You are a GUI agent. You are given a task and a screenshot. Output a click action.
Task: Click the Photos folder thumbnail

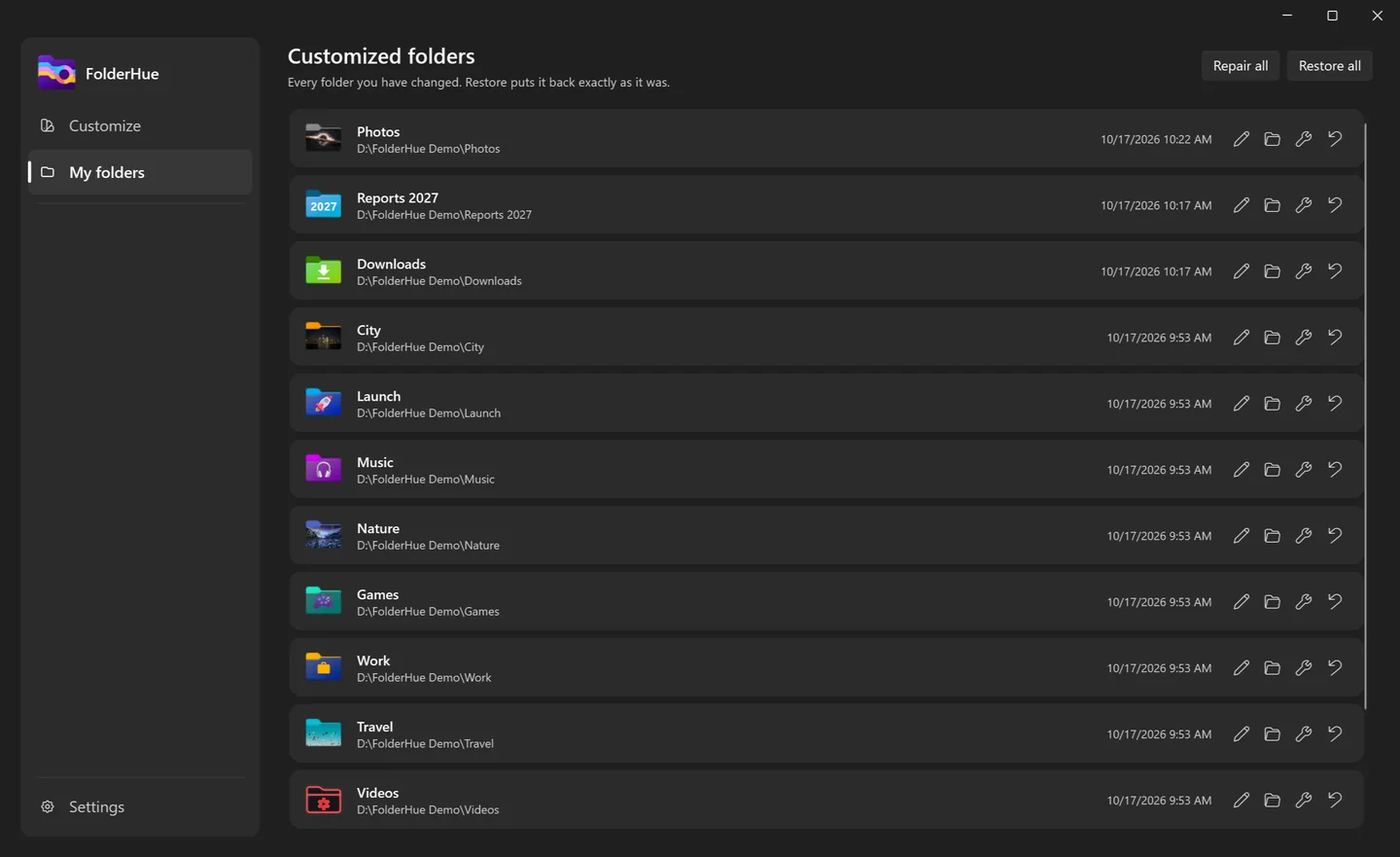323,138
